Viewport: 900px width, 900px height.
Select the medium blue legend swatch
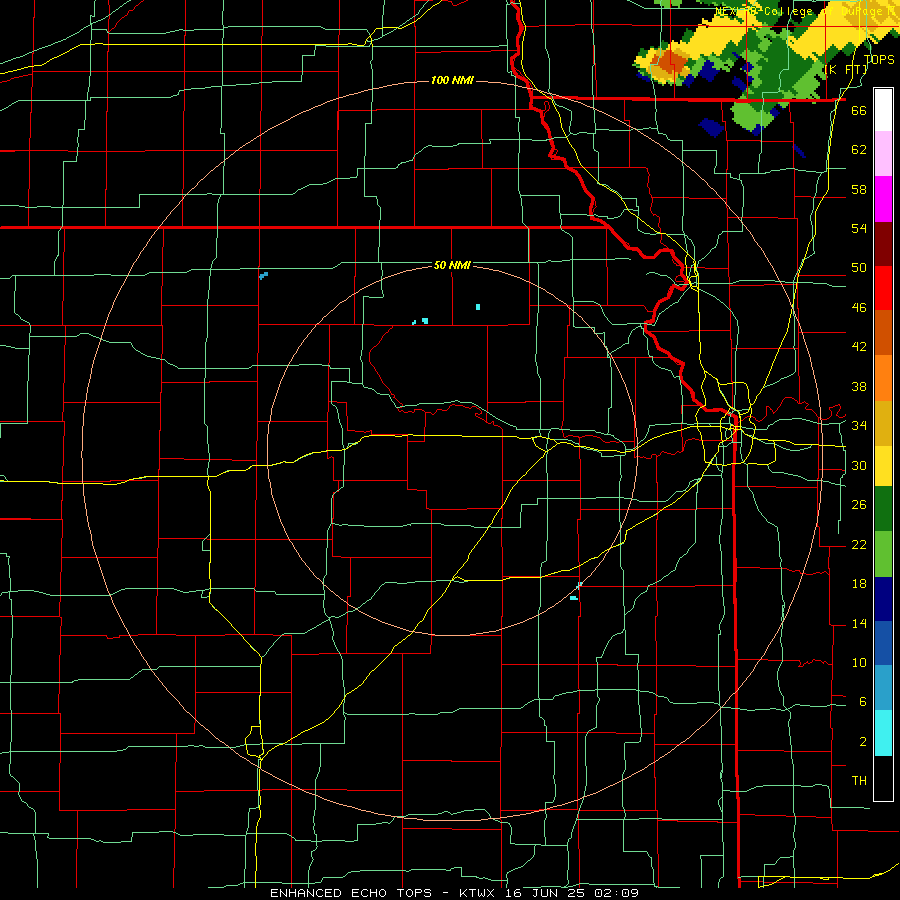coord(883,643)
